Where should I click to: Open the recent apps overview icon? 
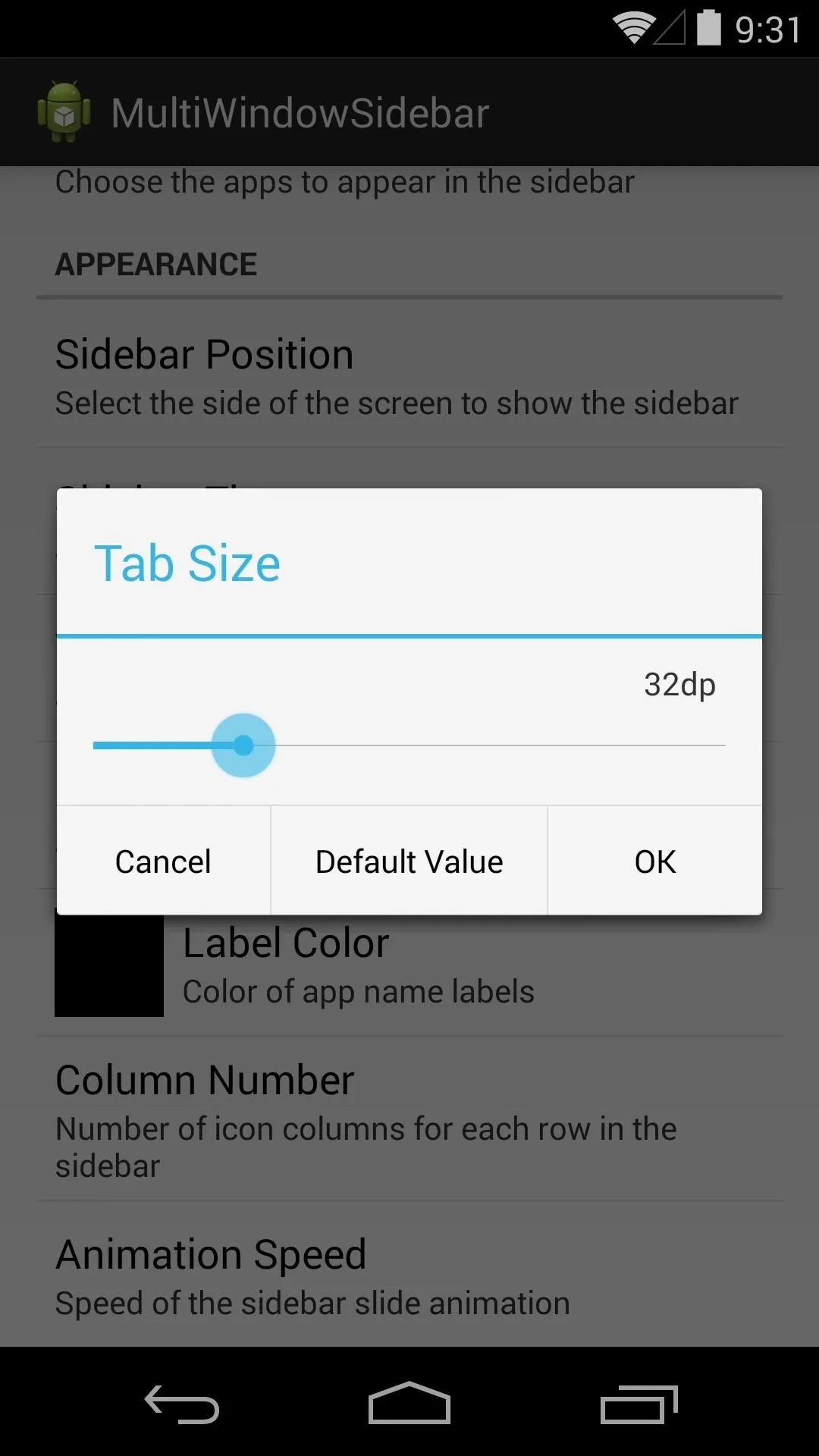pos(639,1404)
